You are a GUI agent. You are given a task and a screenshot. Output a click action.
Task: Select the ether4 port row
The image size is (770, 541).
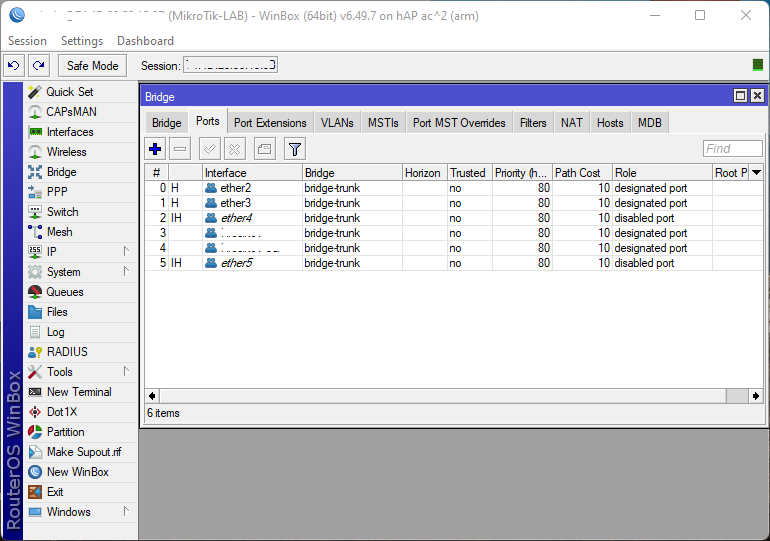coord(454,218)
